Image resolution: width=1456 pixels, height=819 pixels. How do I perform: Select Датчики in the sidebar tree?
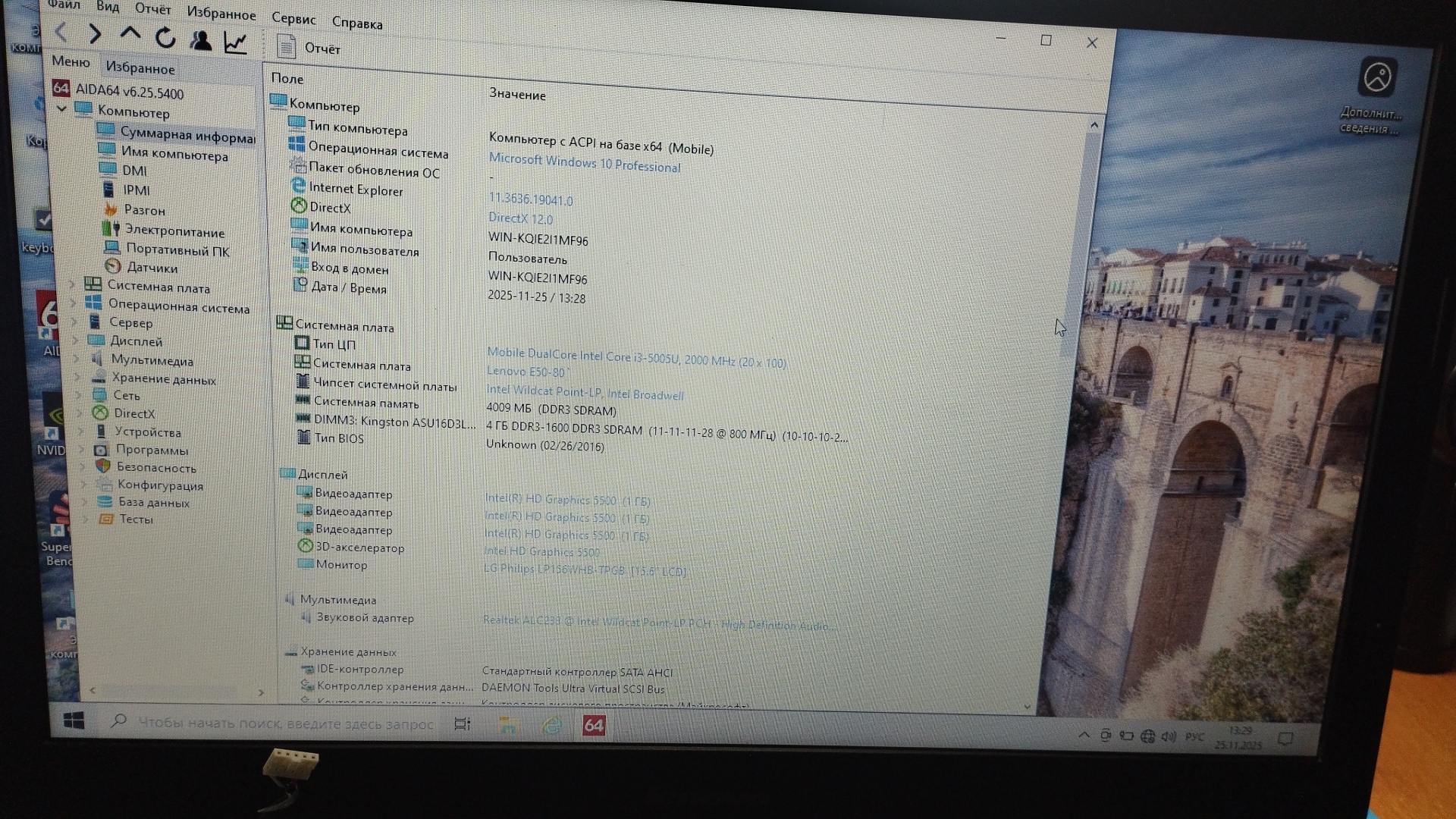(152, 268)
